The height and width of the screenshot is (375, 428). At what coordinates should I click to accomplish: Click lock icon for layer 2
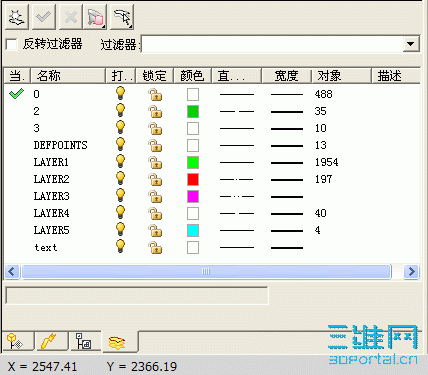point(155,111)
